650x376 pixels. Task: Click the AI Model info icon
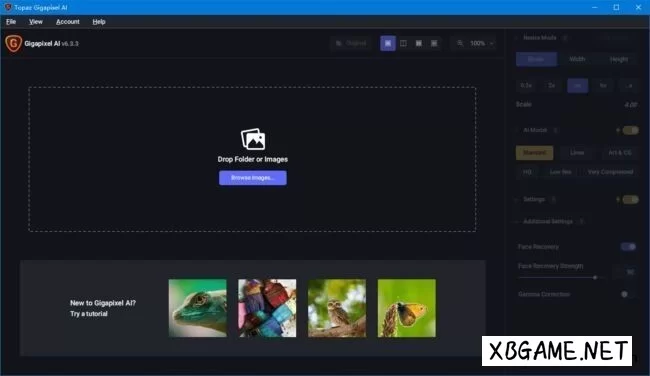[555, 130]
